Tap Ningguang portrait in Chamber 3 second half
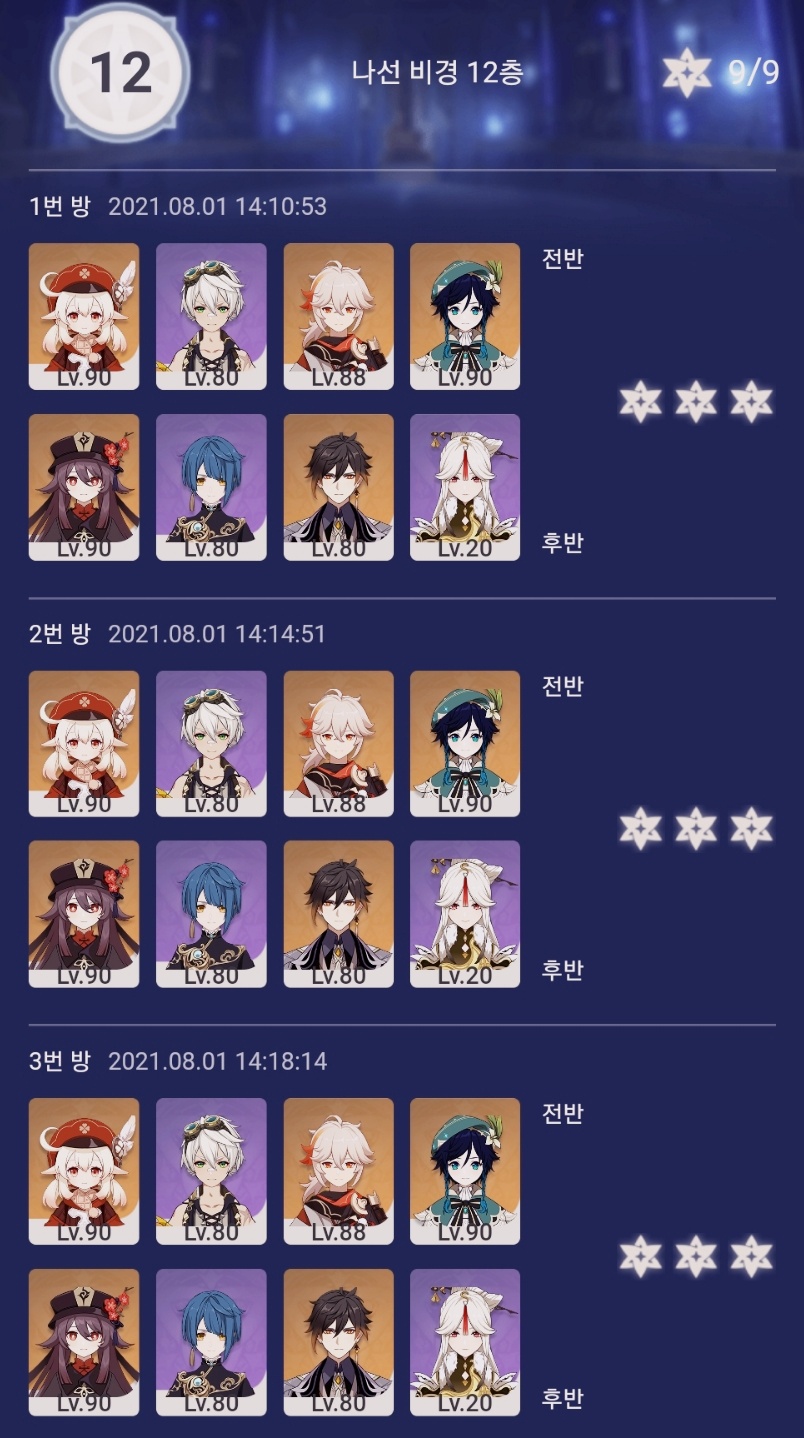 pos(465,1342)
